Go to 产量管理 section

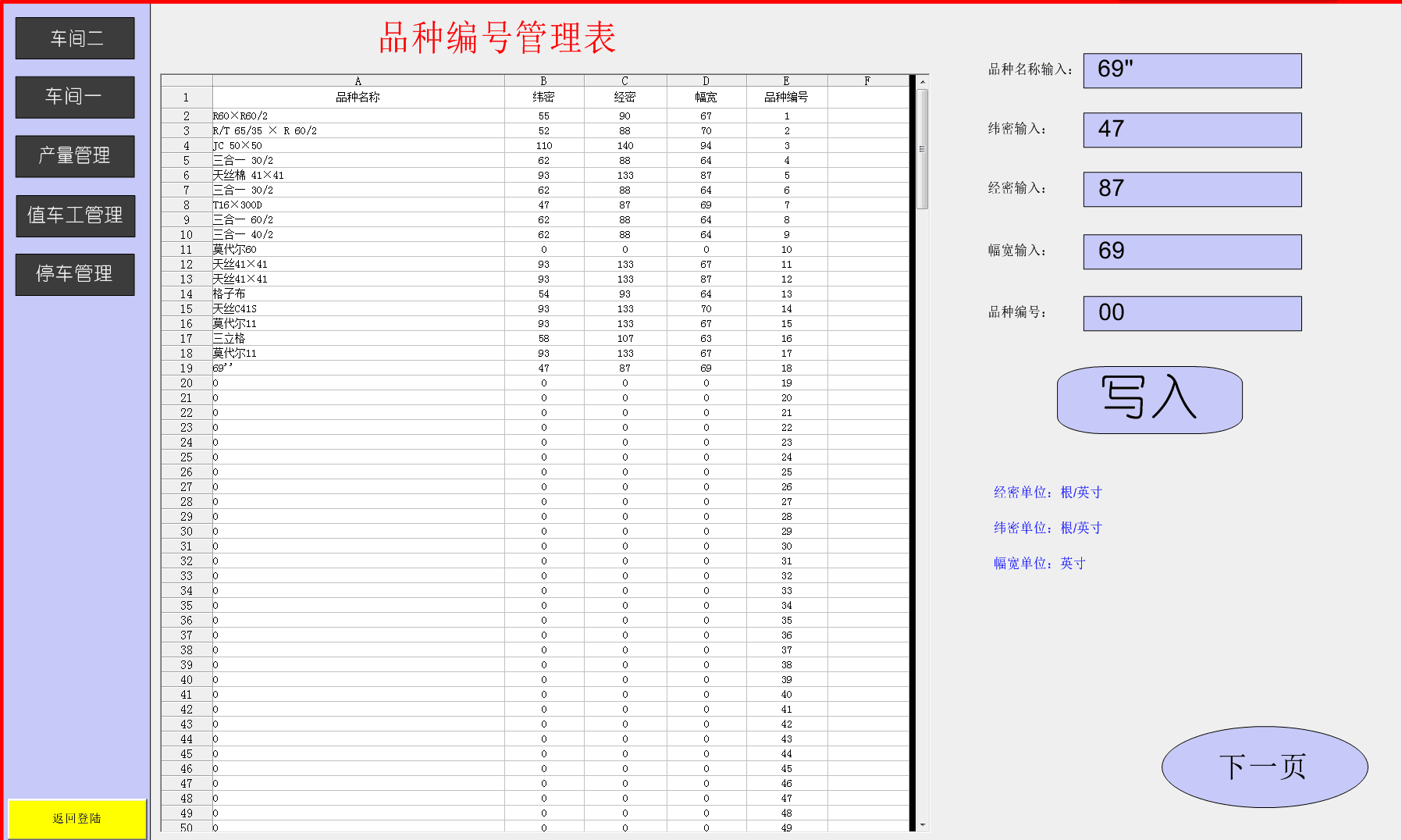[75, 156]
